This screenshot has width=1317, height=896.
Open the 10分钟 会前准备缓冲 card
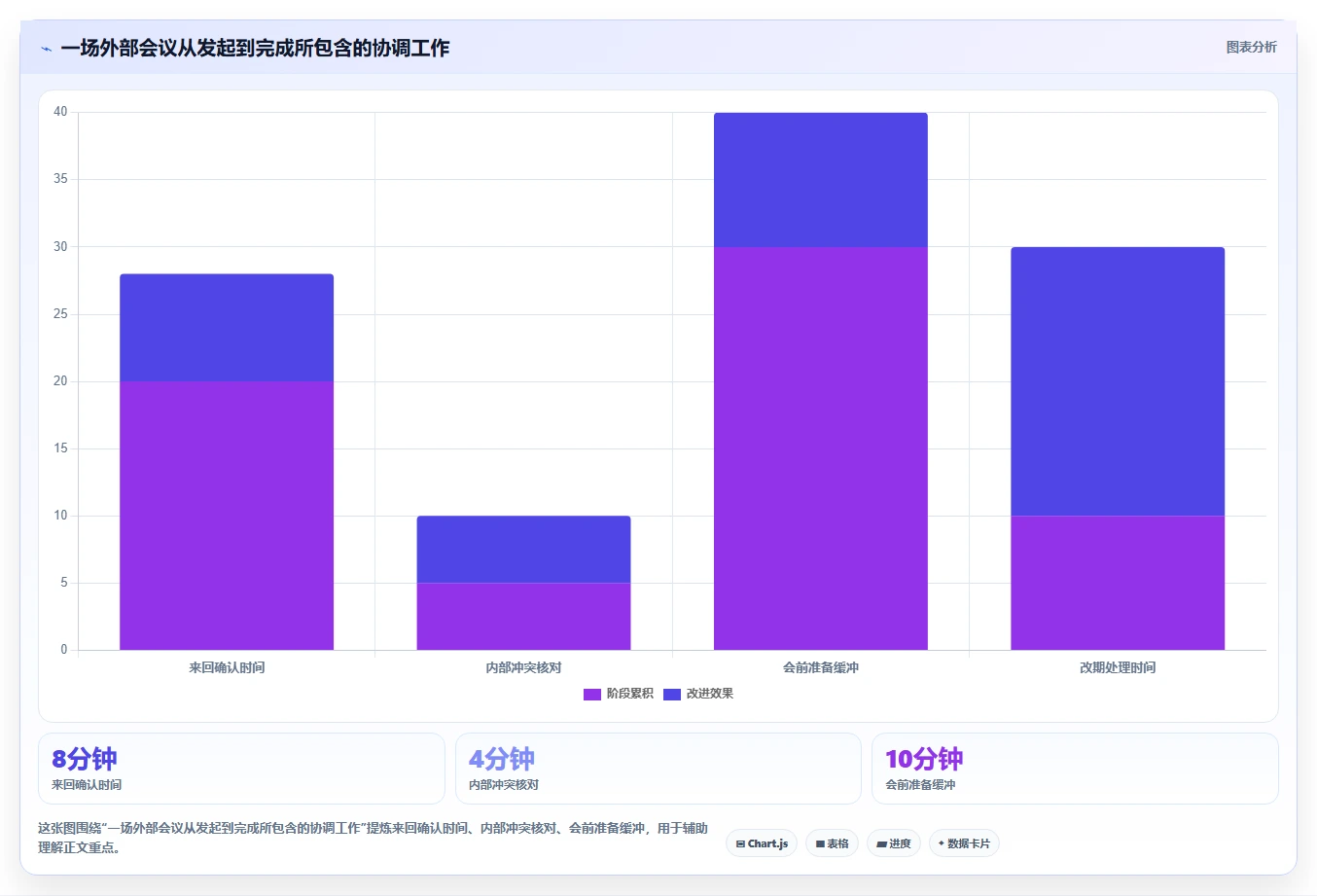point(1075,769)
